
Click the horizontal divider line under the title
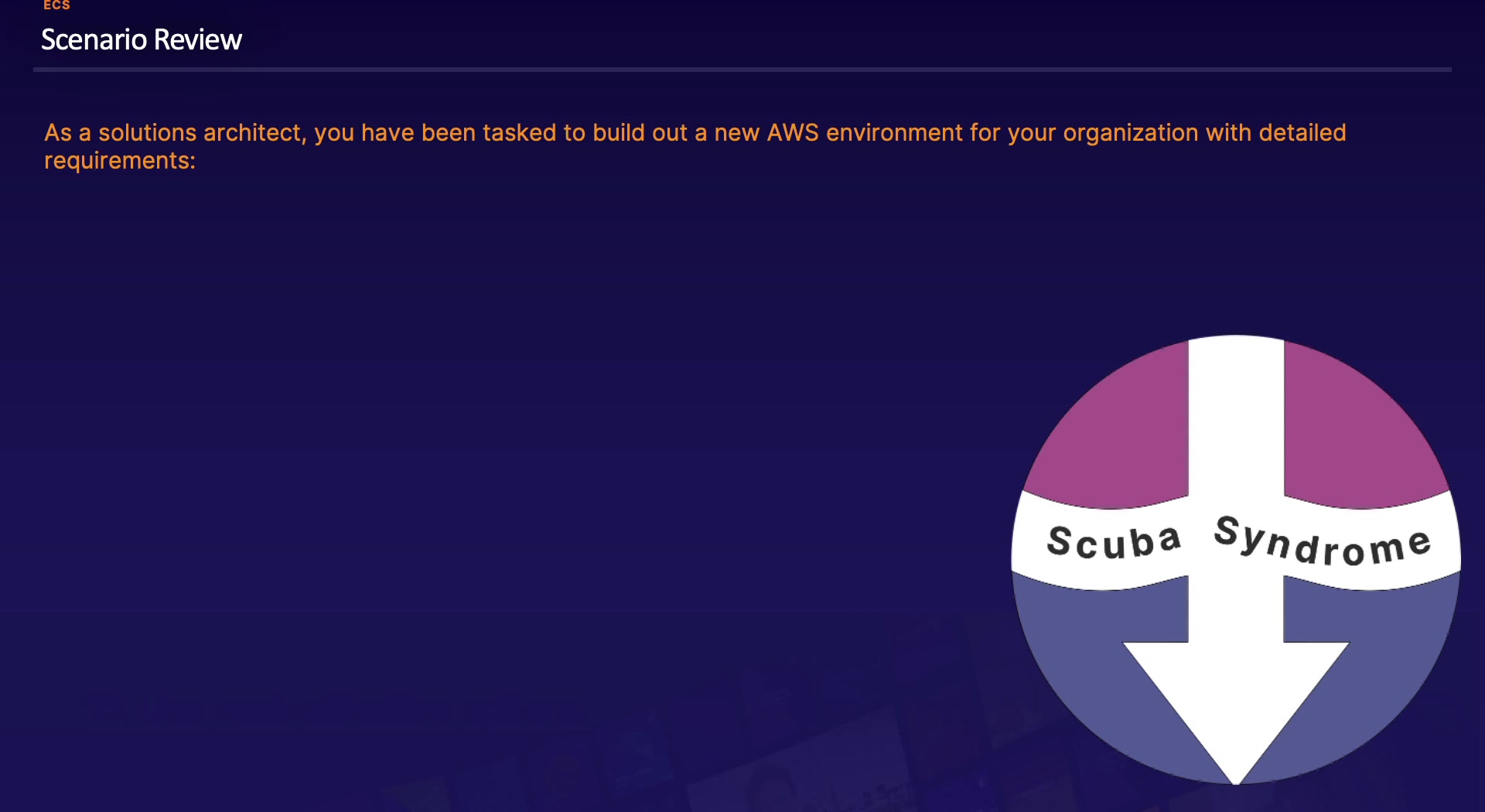pyautogui.click(x=742, y=70)
